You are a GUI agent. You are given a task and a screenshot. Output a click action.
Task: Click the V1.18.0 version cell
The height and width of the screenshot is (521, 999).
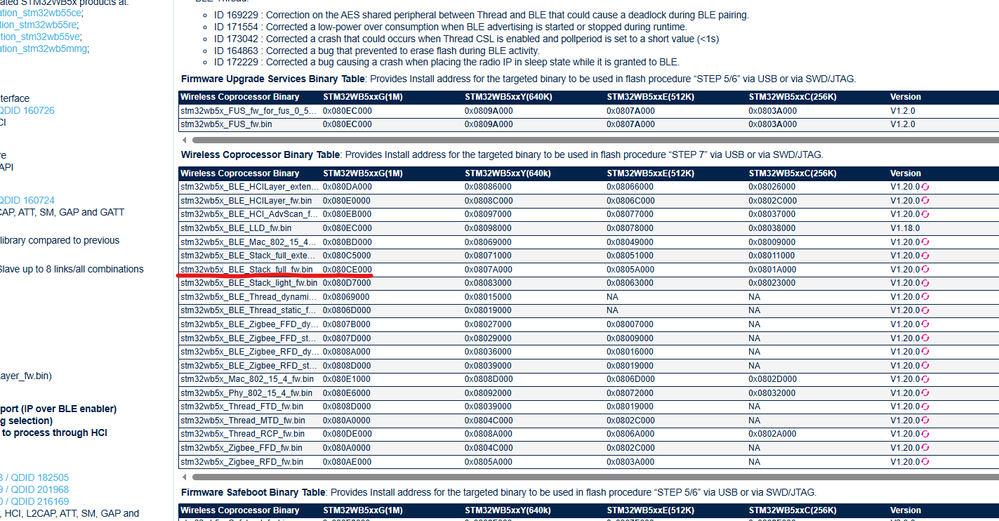click(905, 228)
